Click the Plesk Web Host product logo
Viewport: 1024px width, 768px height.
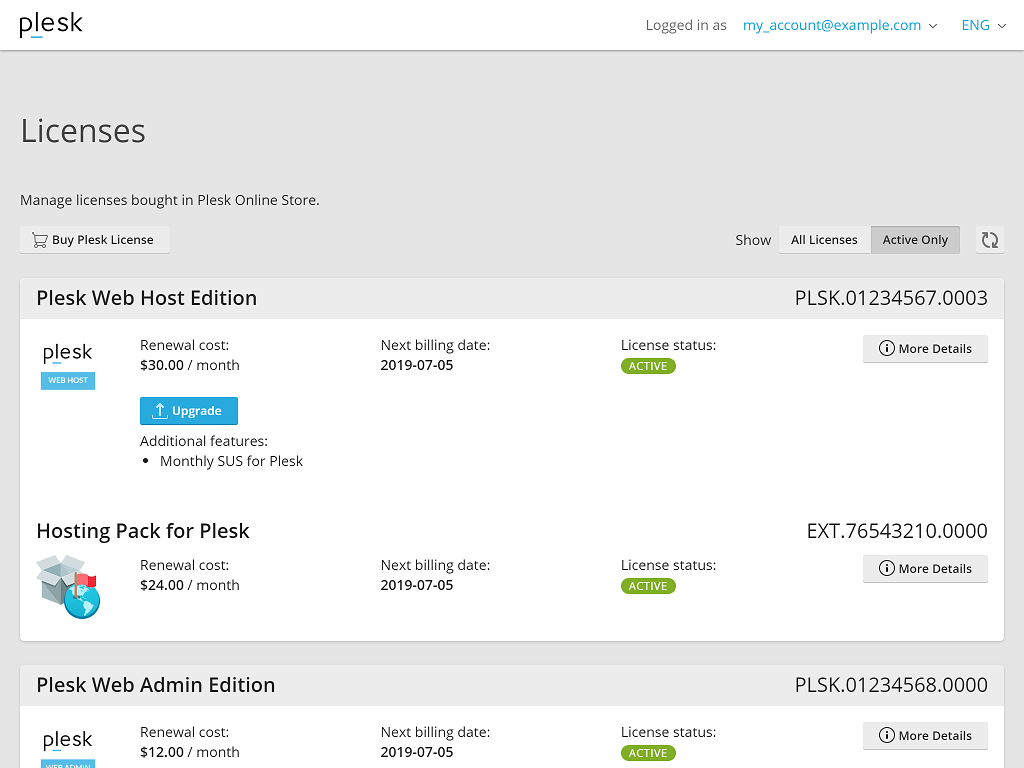tap(68, 366)
